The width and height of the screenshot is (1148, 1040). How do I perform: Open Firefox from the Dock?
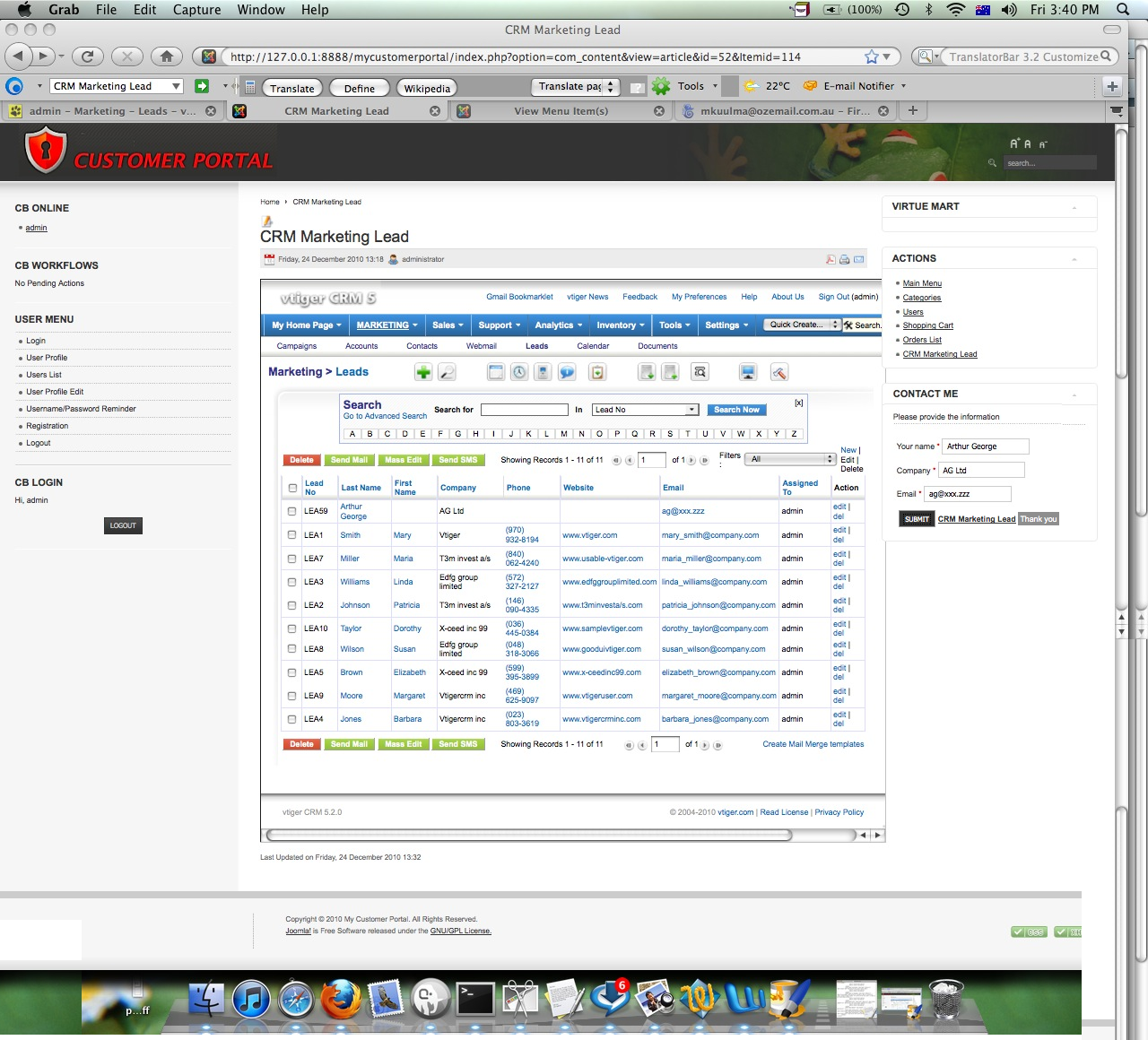click(x=342, y=998)
